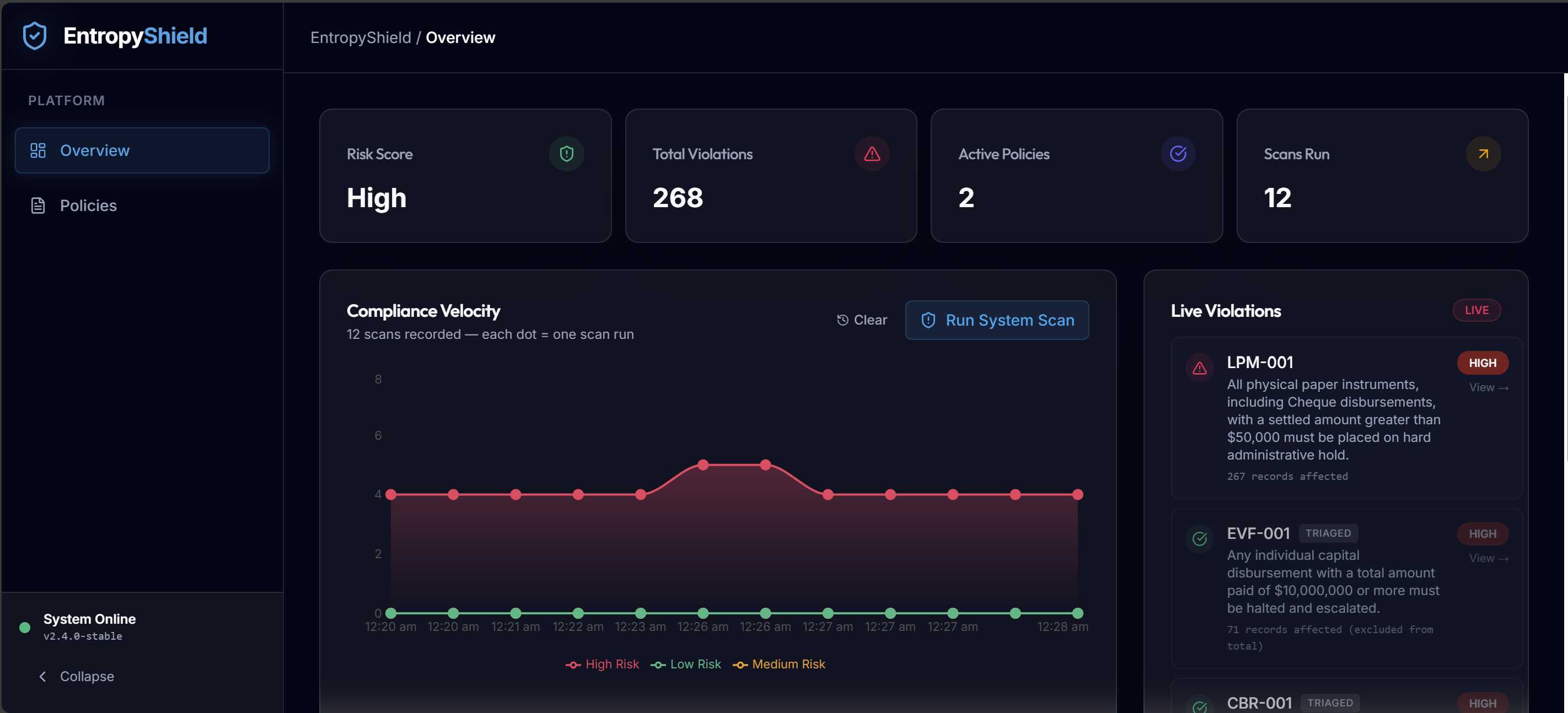Click the first High Risk point at 12:20 am
1568x713 pixels.
391,495
